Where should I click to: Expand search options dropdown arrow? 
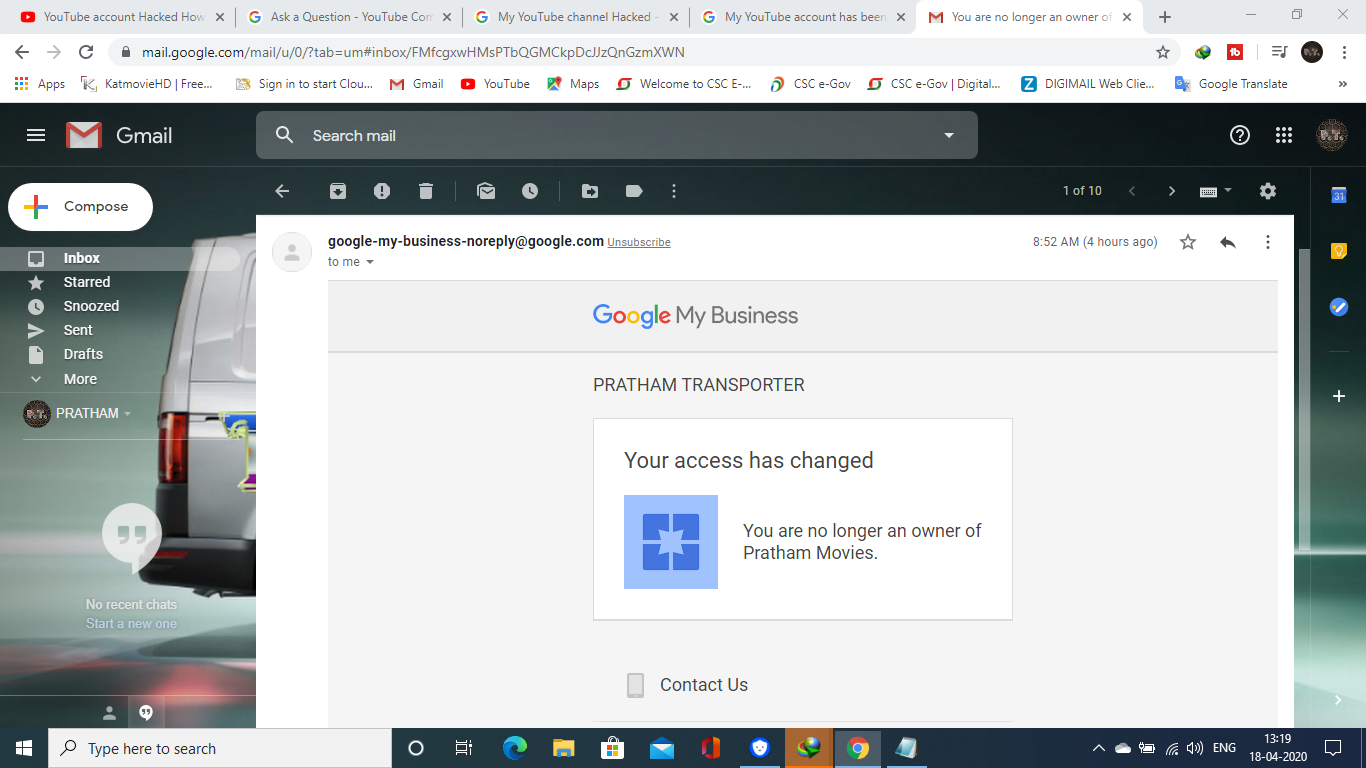click(x=949, y=135)
